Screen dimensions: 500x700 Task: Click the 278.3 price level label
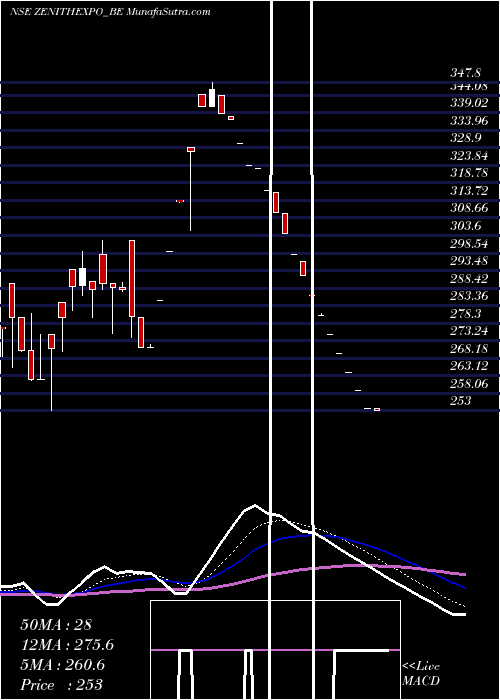(x=466, y=314)
